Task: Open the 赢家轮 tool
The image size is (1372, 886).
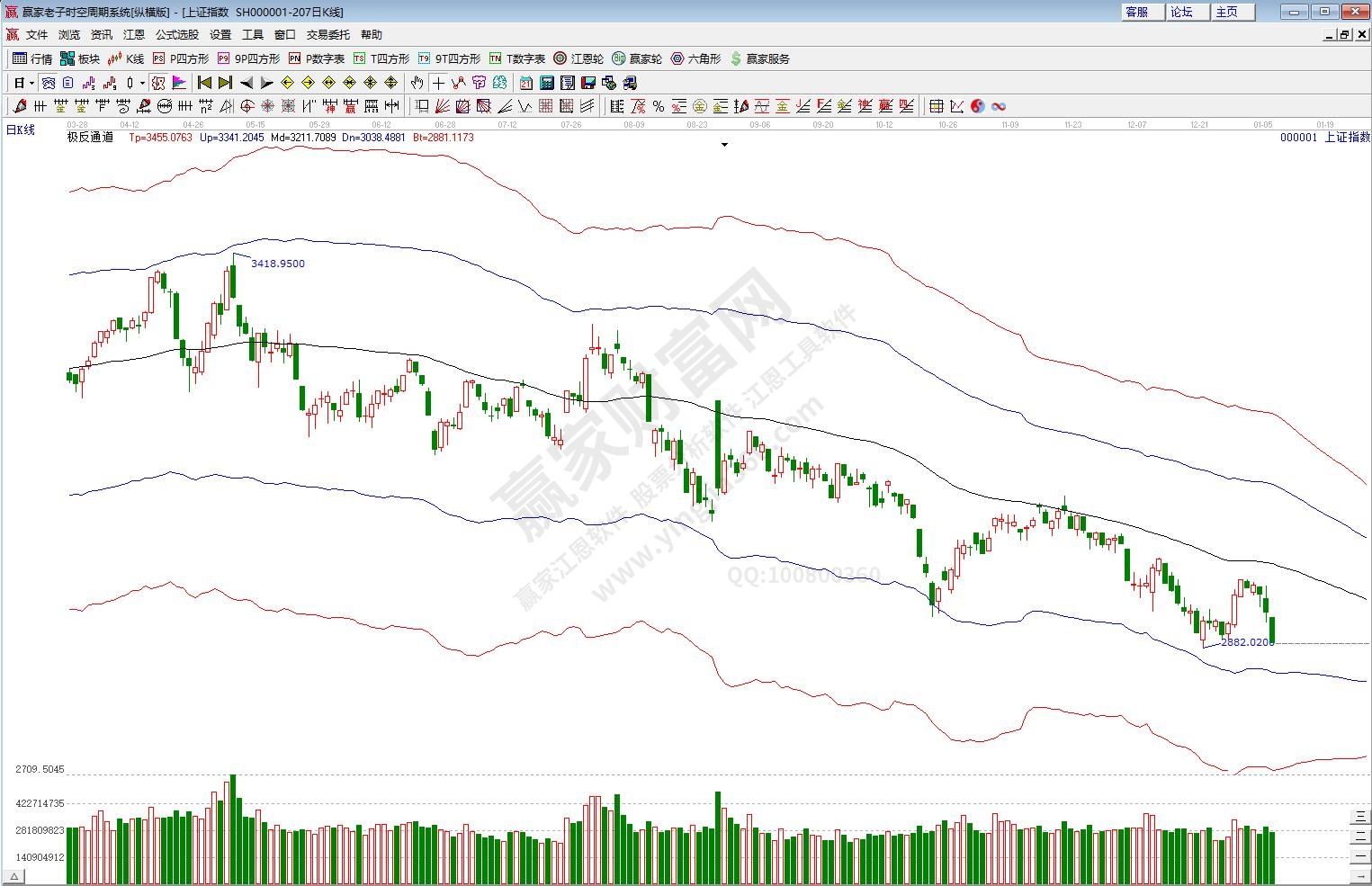Action: point(637,58)
